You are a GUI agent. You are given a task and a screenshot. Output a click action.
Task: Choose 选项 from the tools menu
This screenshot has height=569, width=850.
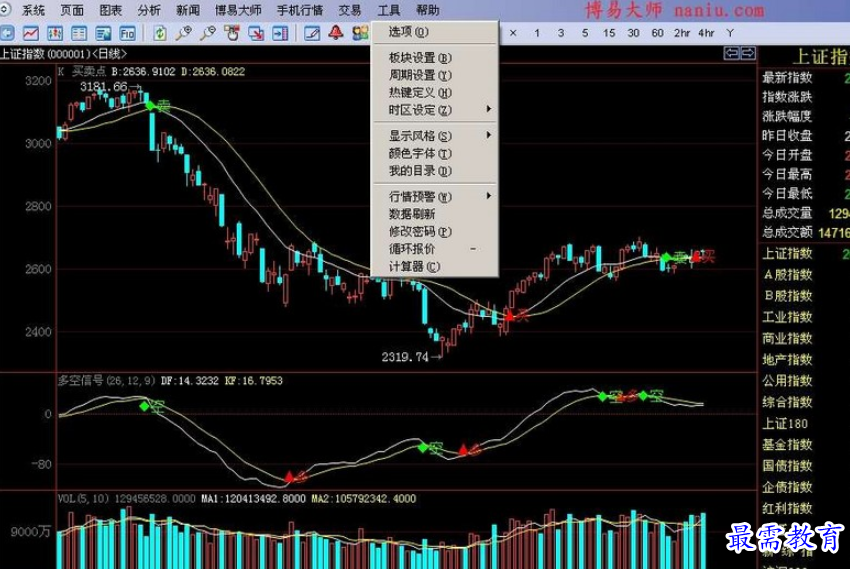pos(434,32)
